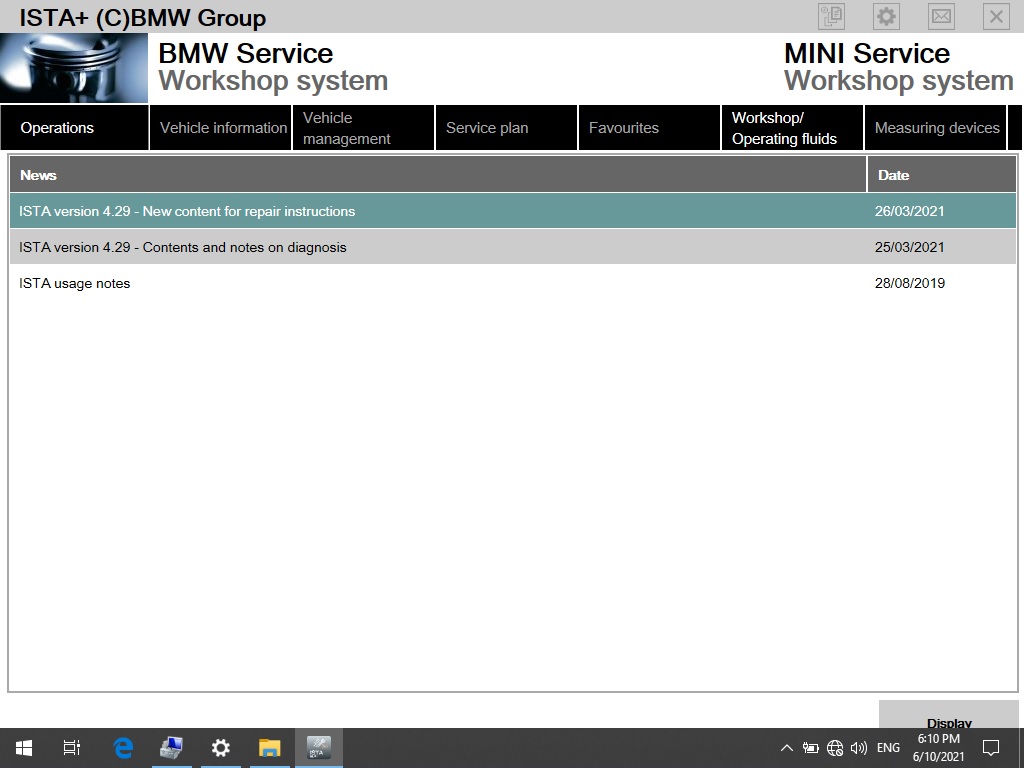Open the volume control in the system tray
Image resolution: width=1024 pixels, height=768 pixels.
coord(859,747)
